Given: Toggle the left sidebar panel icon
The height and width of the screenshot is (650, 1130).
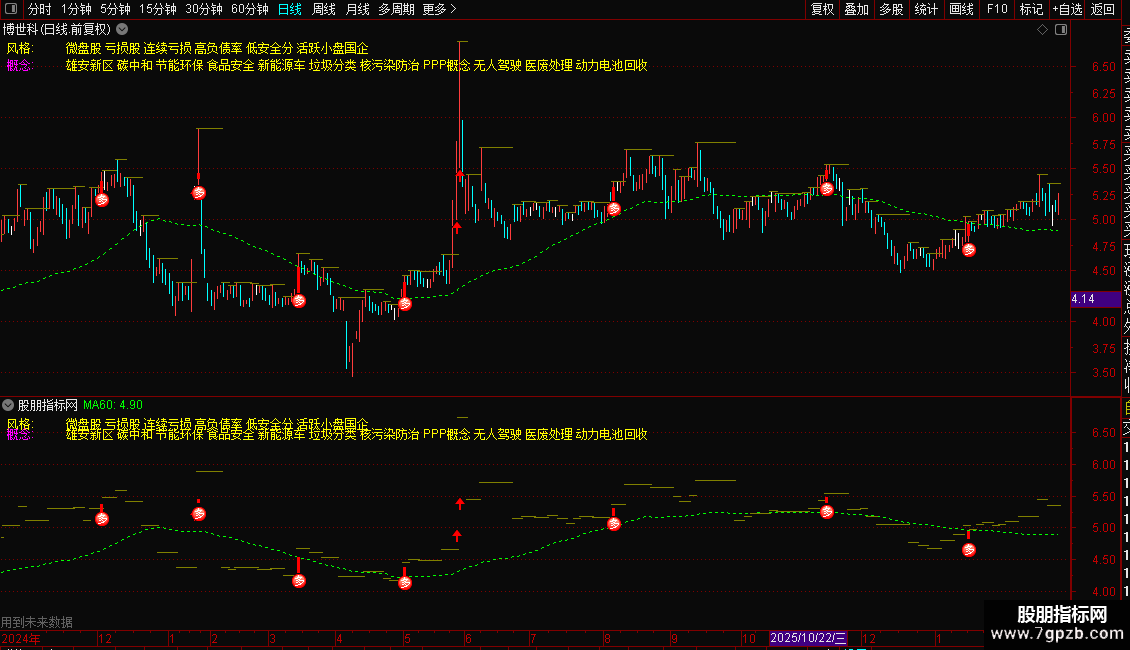Looking at the screenshot, I should click(11, 9).
